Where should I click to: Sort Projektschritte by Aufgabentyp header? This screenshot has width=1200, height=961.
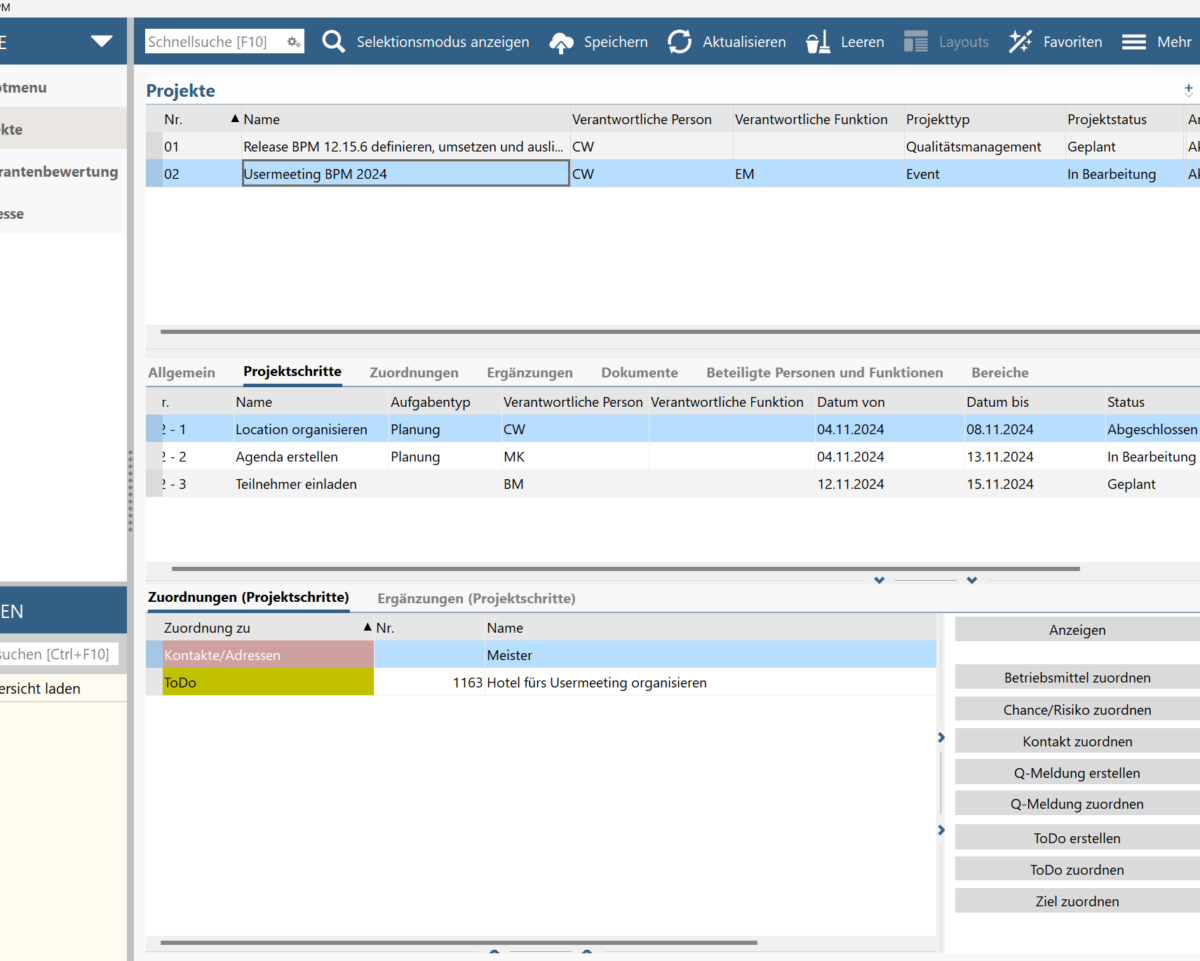[444, 402]
